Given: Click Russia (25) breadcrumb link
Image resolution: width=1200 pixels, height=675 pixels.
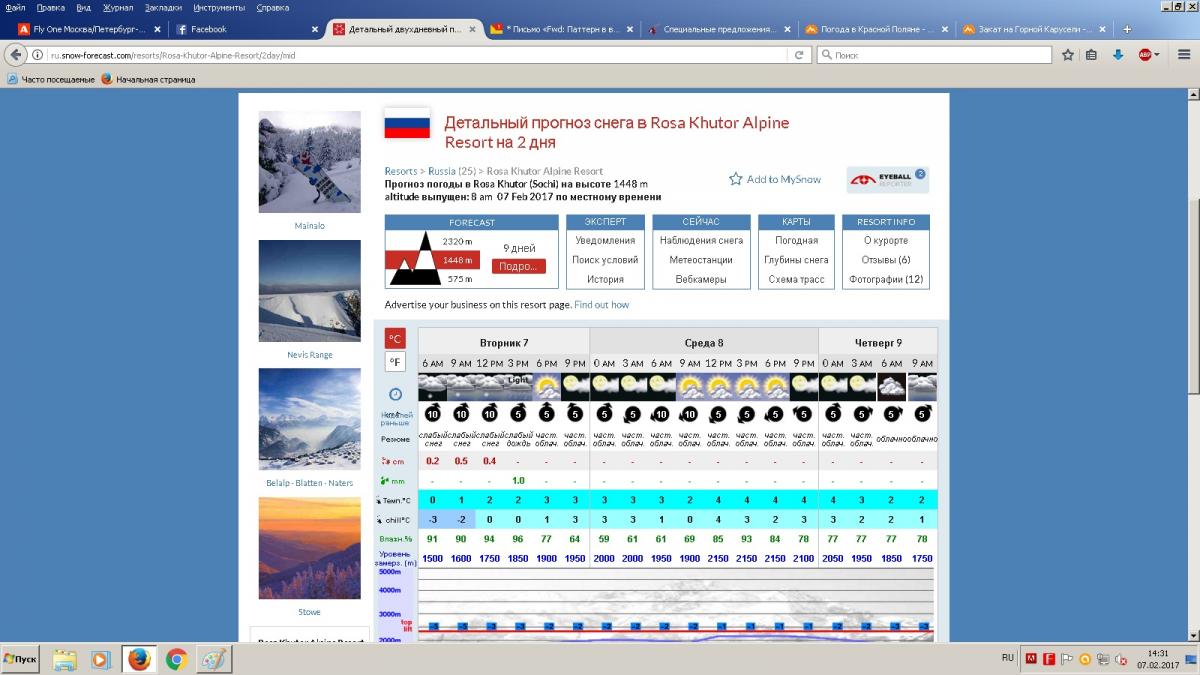Looking at the screenshot, I should pyautogui.click(x=452, y=171).
